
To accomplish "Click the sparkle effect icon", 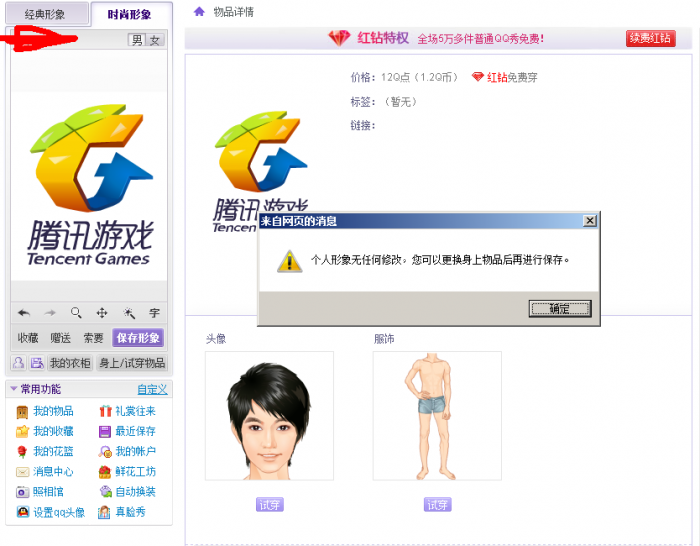I will coord(129,313).
